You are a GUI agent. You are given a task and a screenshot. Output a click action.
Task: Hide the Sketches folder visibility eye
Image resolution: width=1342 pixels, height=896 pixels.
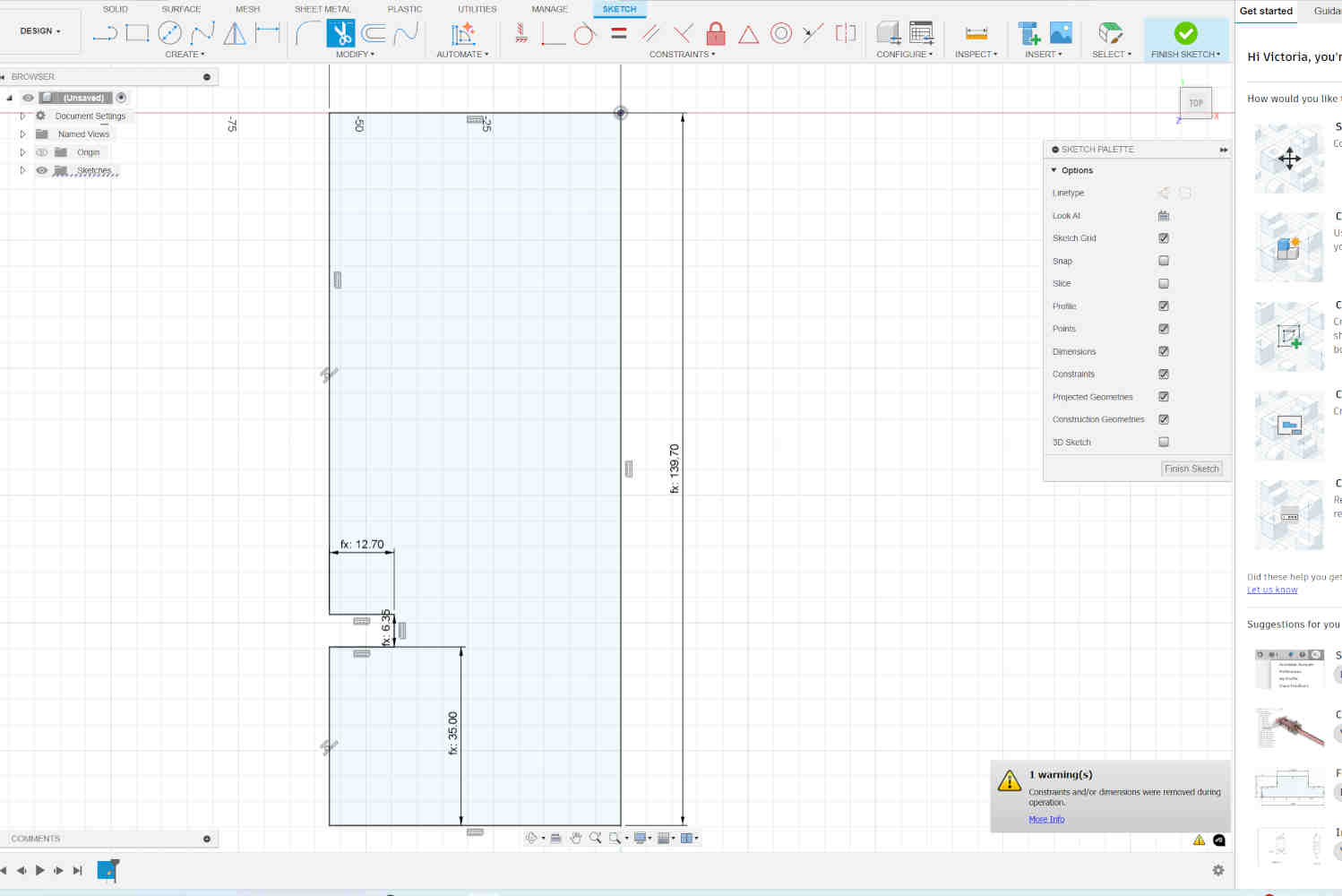(x=41, y=170)
